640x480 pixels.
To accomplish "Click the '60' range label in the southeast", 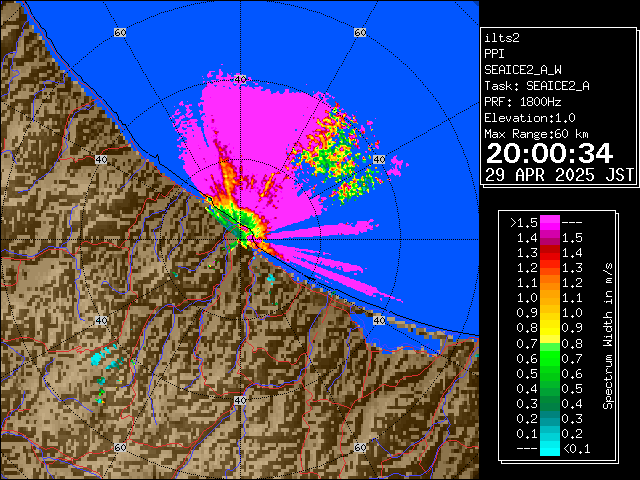I will tap(360, 447).
